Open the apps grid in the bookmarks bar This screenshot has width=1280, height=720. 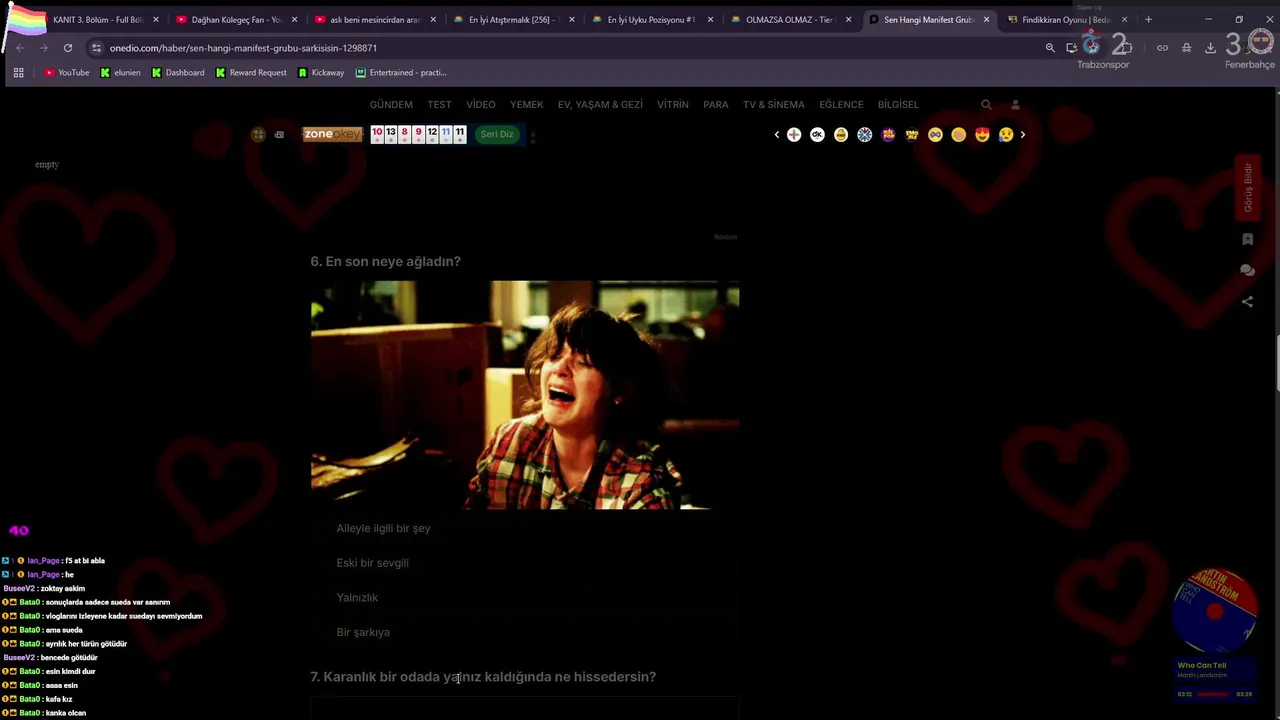click(18, 73)
